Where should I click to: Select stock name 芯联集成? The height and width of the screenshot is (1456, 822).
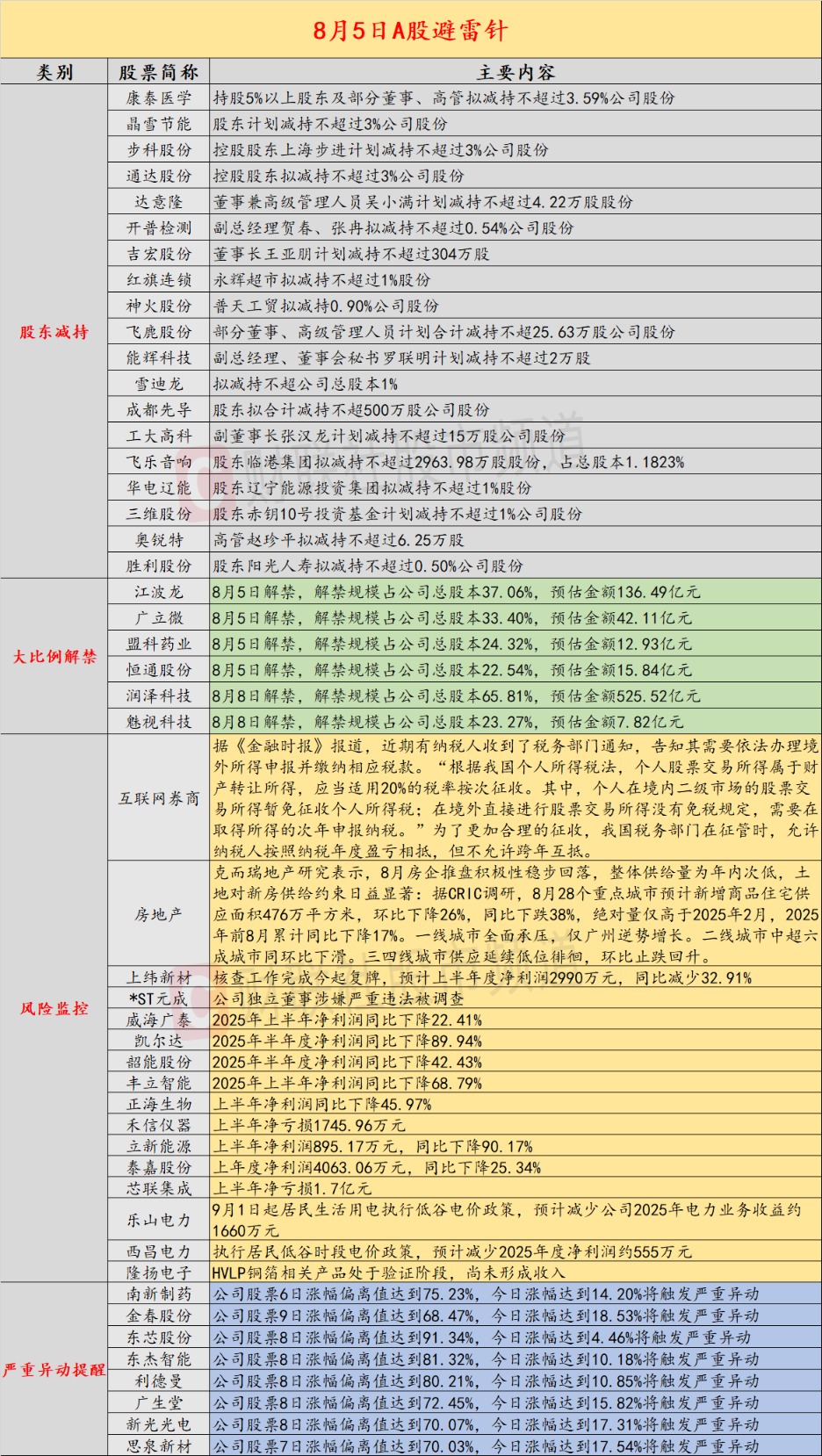pyautogui.click(x=159, y=1188)
